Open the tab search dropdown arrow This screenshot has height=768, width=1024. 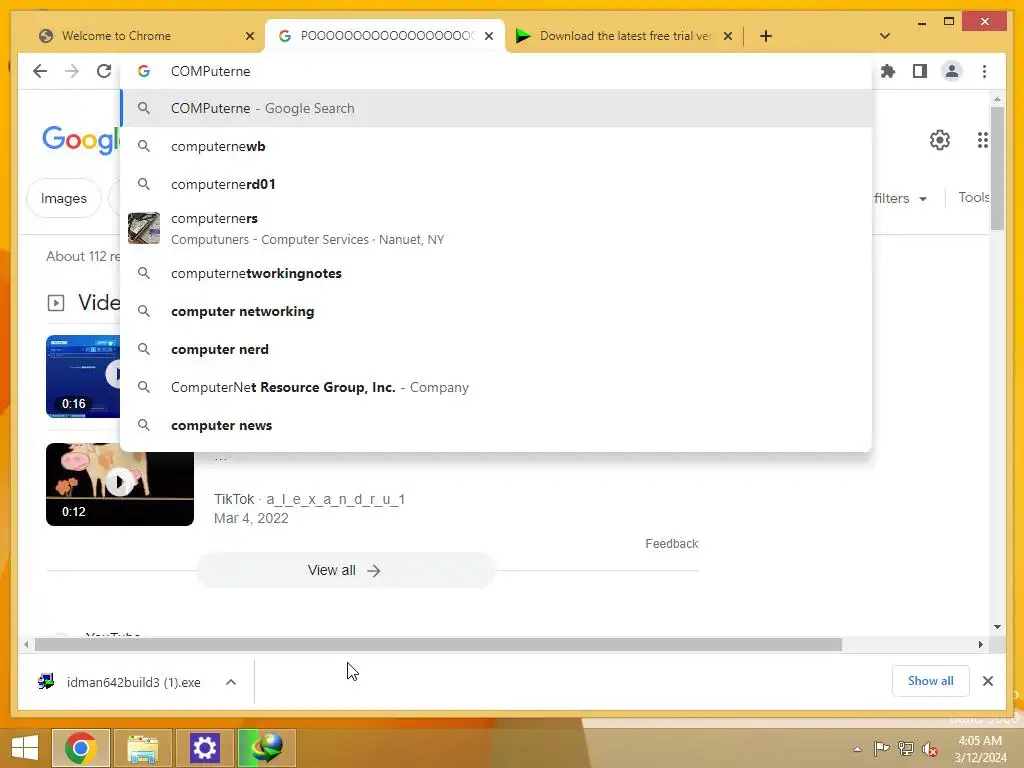click(884, 36)
